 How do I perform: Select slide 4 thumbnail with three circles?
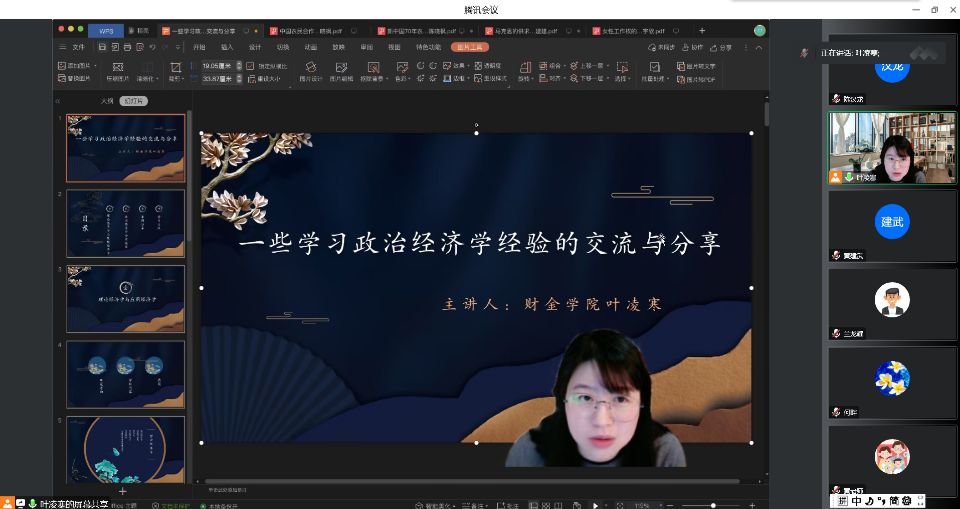(126, 374)
